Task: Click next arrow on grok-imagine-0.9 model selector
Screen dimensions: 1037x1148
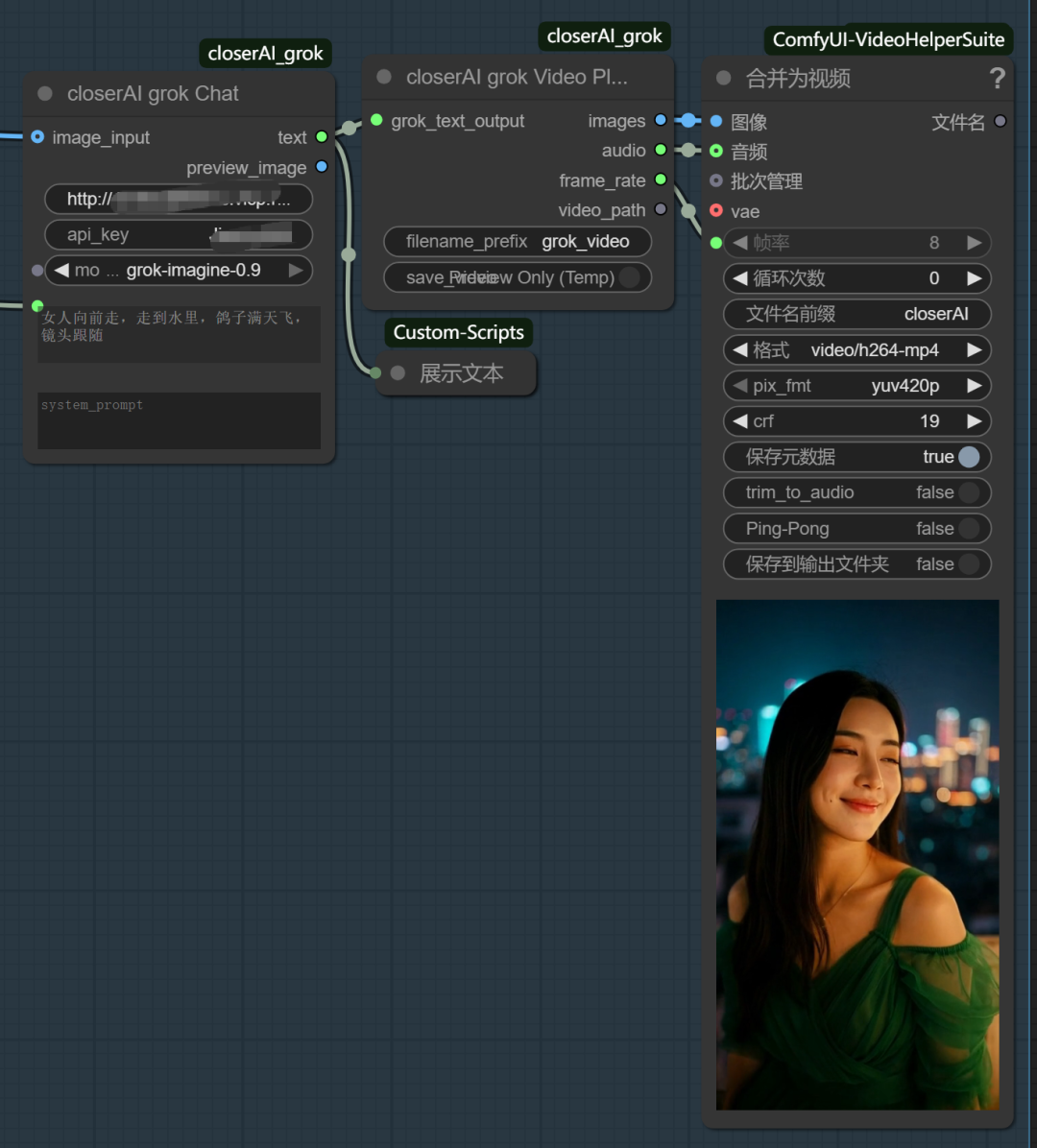Action: (296, 271)
